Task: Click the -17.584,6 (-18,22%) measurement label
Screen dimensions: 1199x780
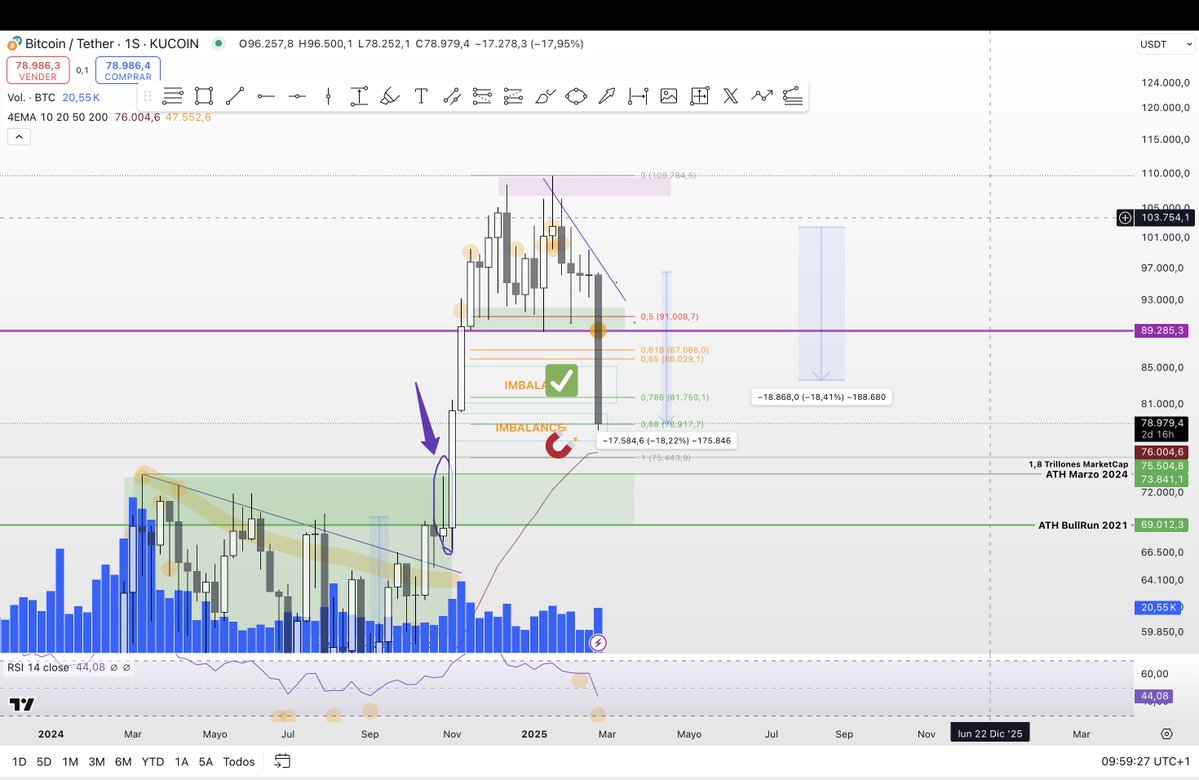Action: click(667, 440)
